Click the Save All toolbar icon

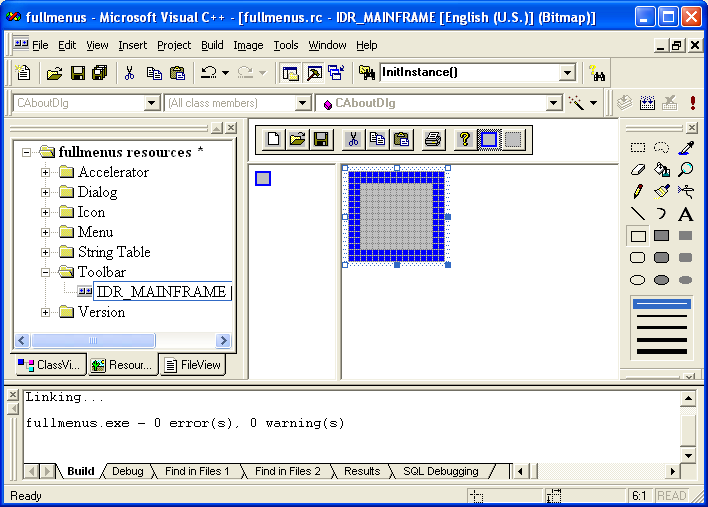click(100, 73)
